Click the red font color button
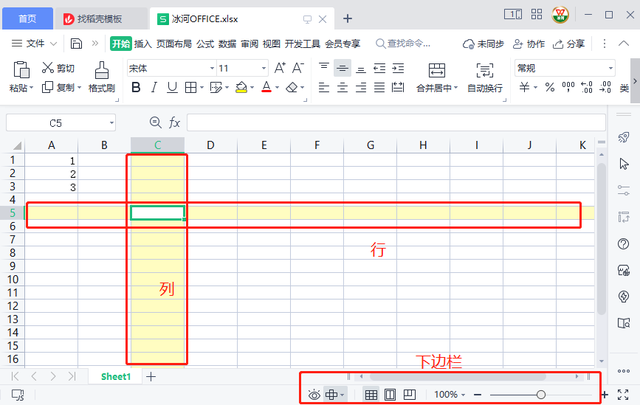 pyautogui.click(x=266, y=87)
